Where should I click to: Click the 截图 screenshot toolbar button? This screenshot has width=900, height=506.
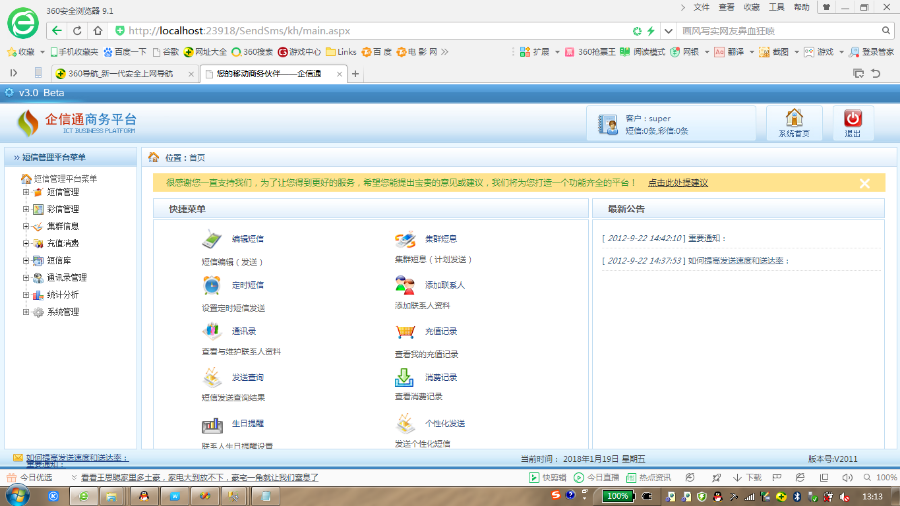(774, 52)
